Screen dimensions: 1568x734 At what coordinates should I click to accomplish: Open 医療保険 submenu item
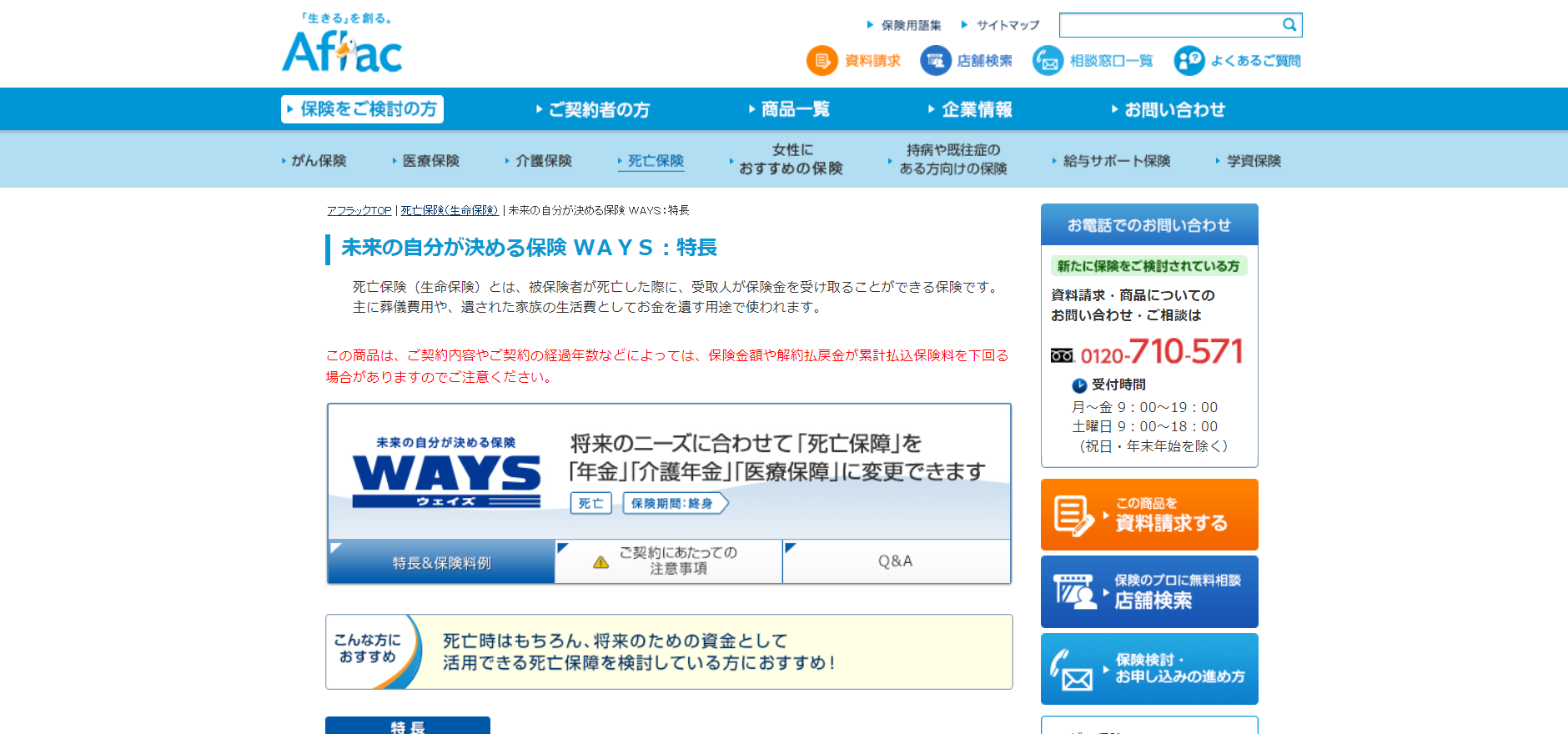click(425, 161)
